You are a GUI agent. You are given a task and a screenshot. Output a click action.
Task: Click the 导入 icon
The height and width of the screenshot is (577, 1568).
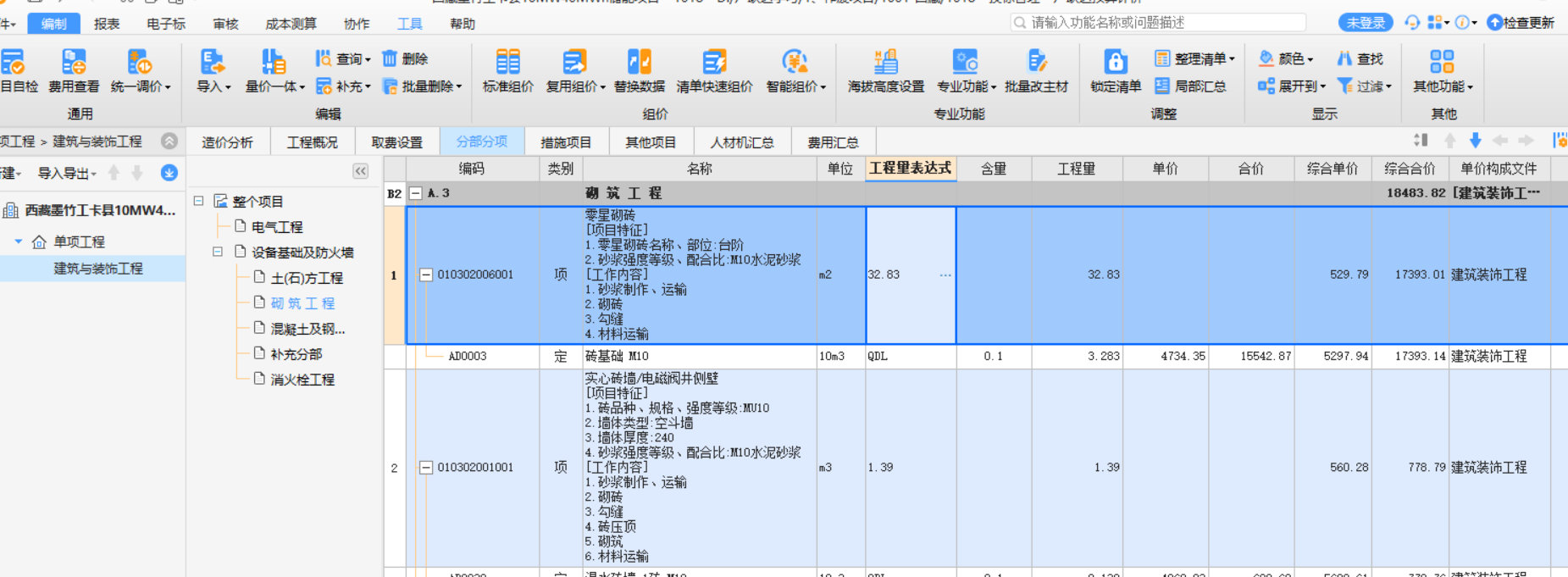[x=211, y=62]
